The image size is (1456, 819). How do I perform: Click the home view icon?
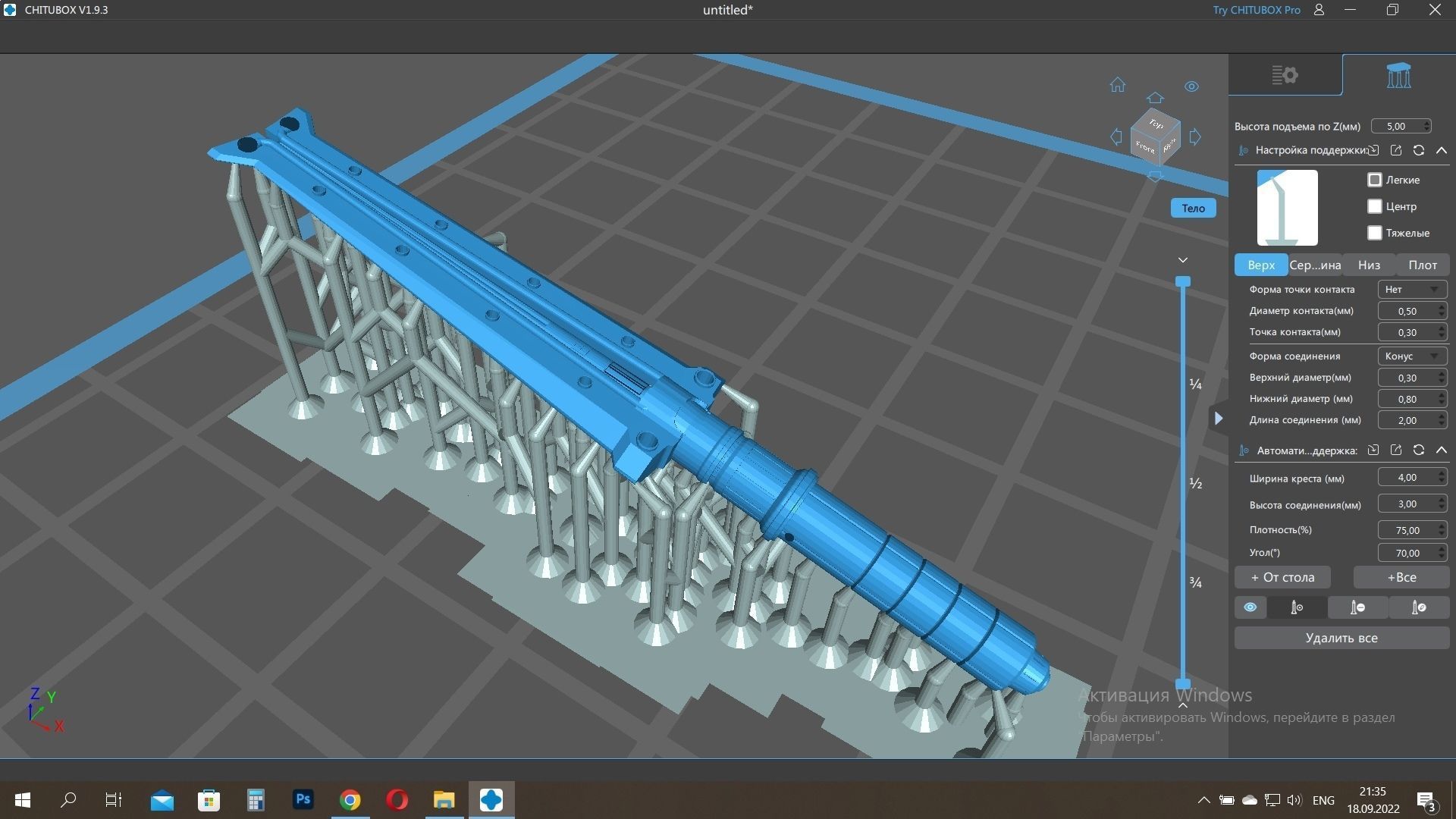pyautogui.click(x=1117, y=85)
